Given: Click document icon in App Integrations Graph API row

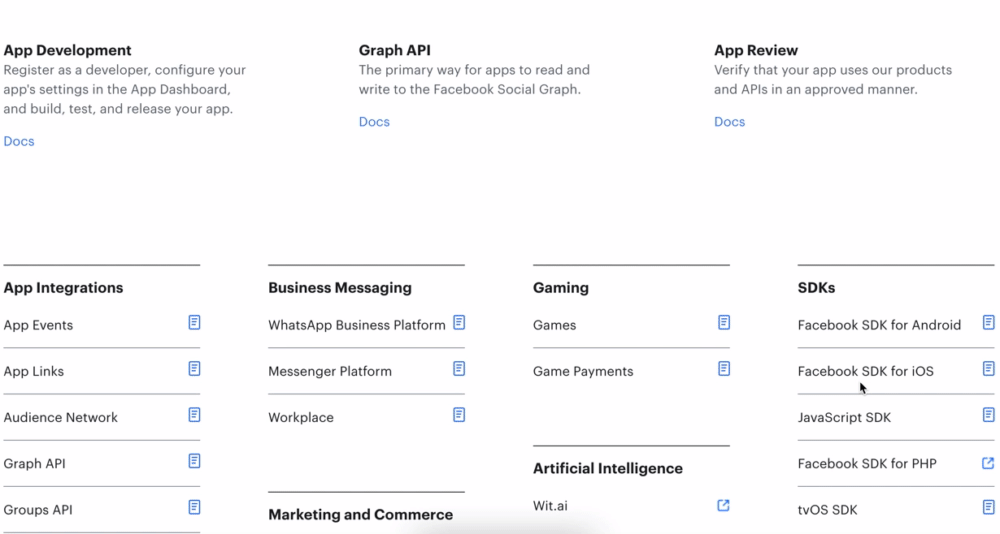Looking at the screenshot, I should [195, 461].
